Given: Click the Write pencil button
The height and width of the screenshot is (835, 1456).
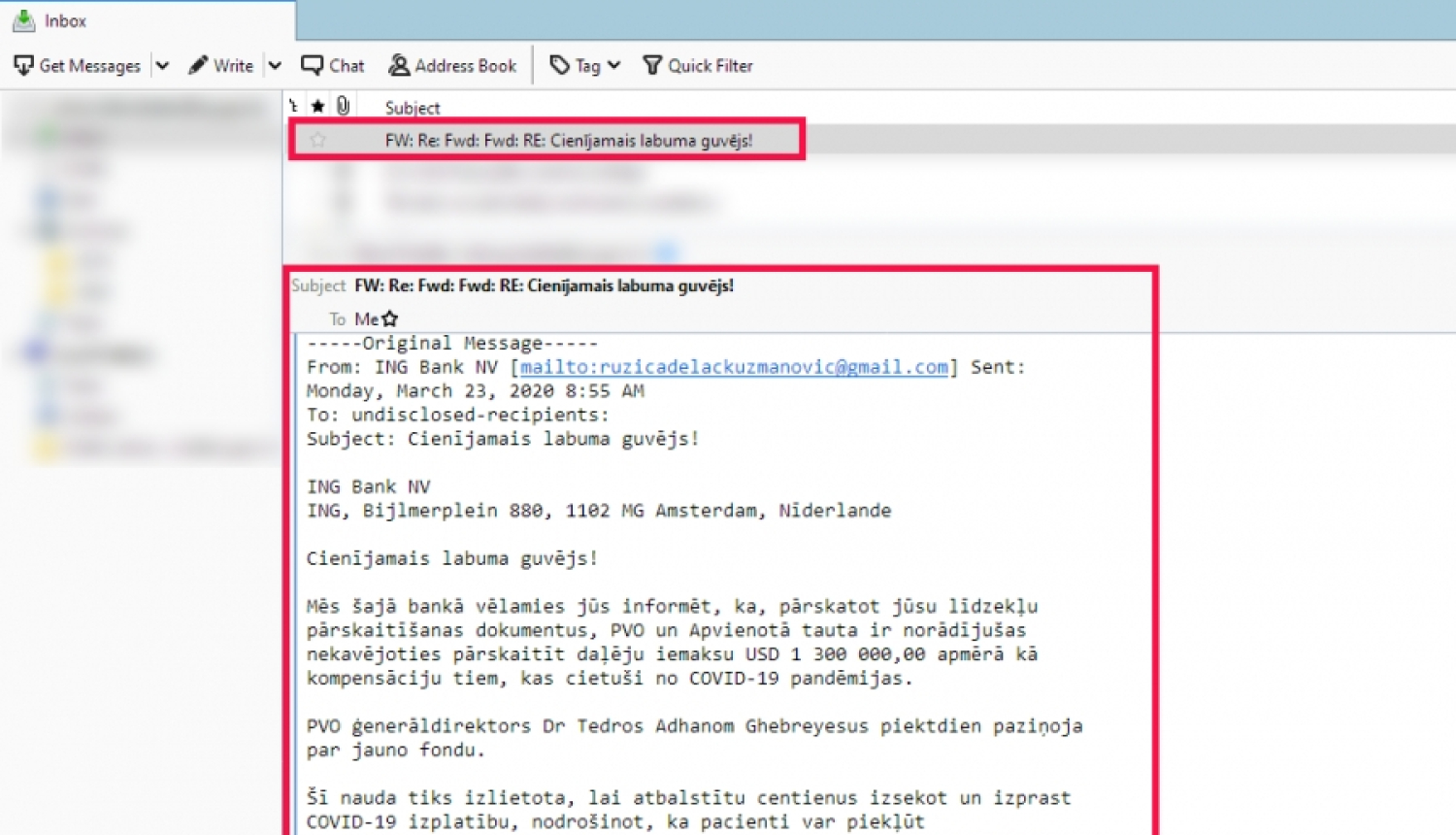Looking at the screenshot, I should (221, 65).
